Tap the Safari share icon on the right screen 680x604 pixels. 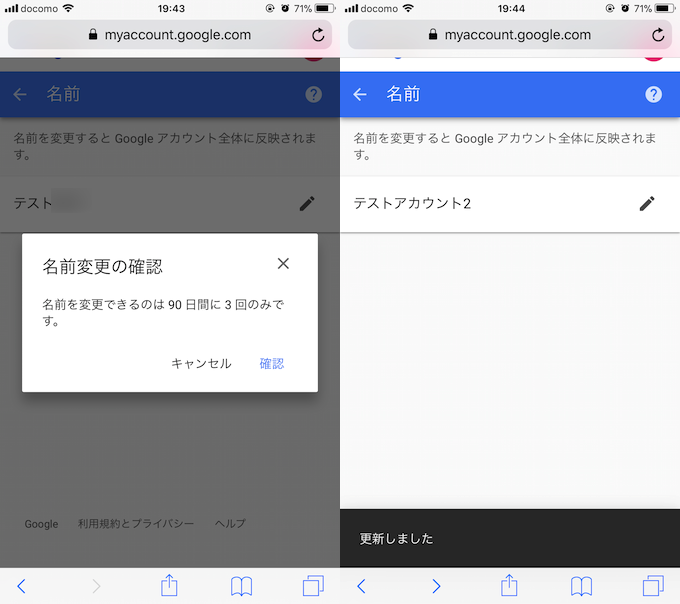(x=509, y=585)
